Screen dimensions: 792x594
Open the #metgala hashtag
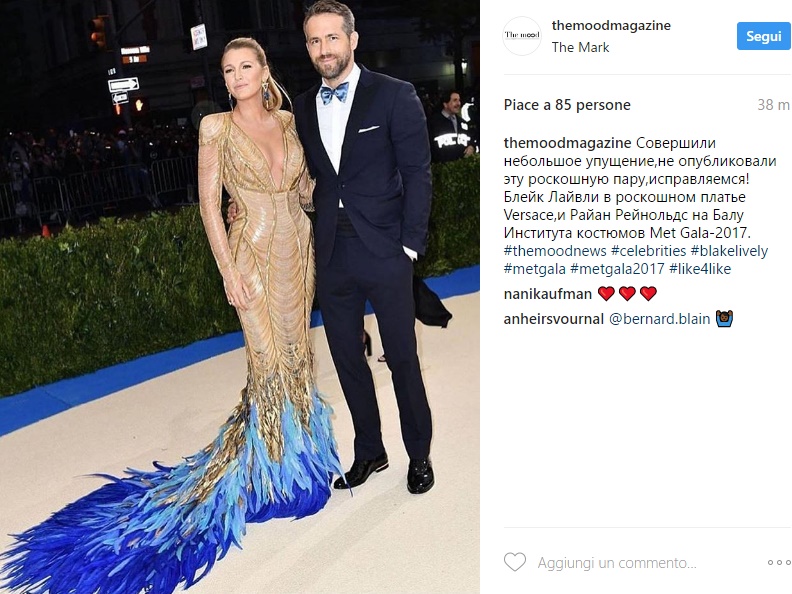click(x=534, y=269)
